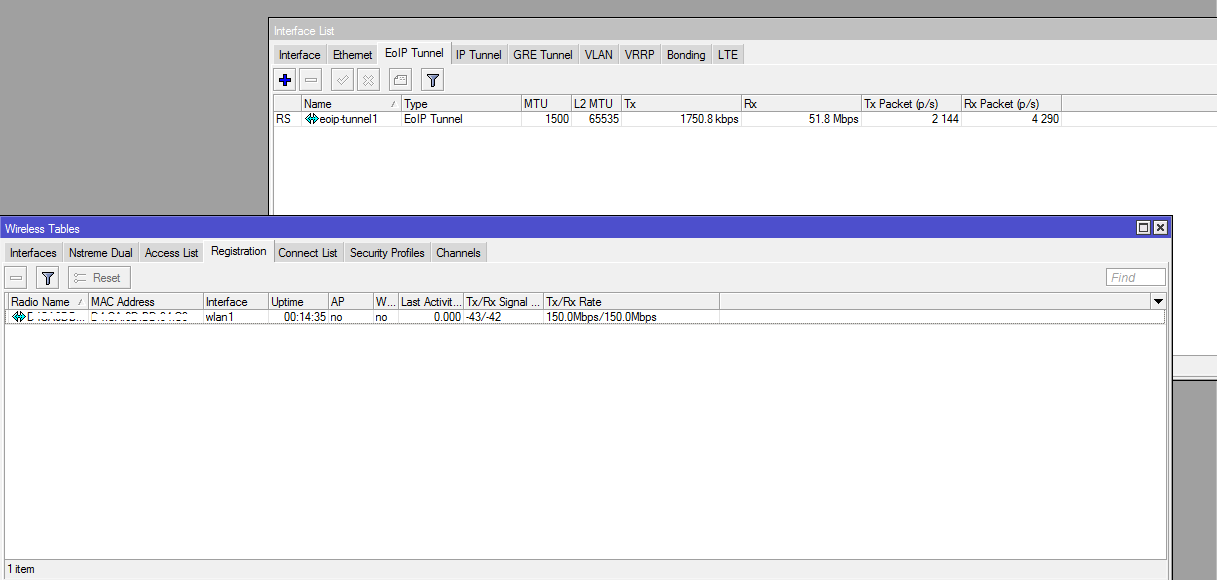Open the GRE Tunnel tab

tap(543, 55)
